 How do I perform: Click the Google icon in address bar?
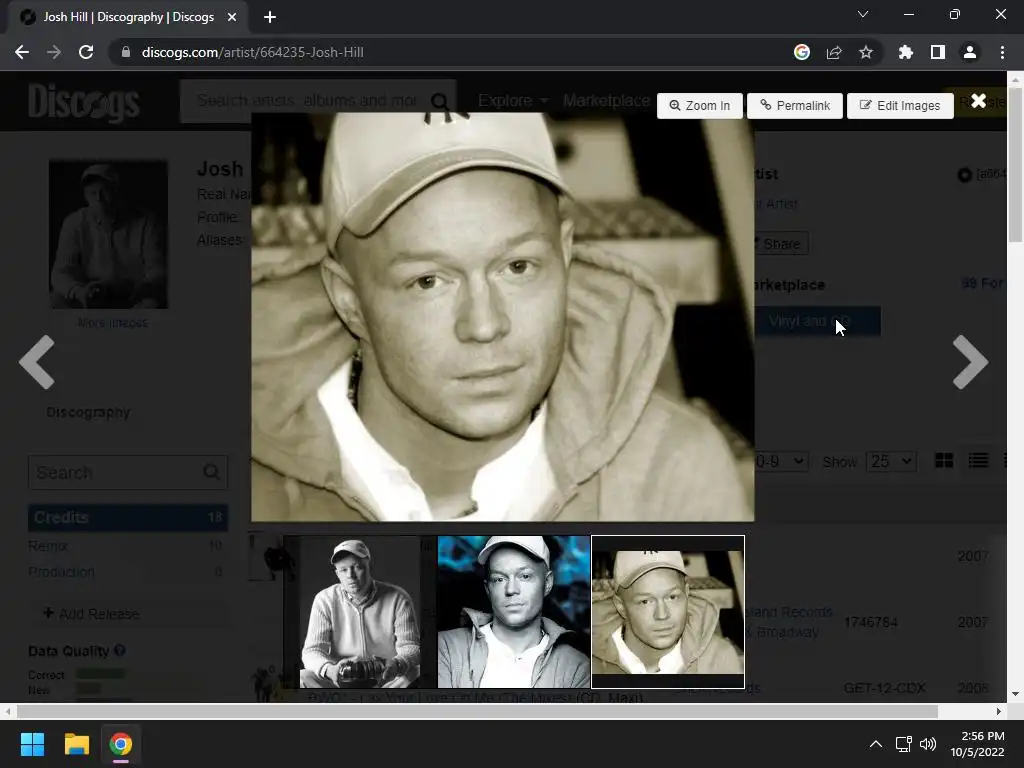tap(802, 52)
